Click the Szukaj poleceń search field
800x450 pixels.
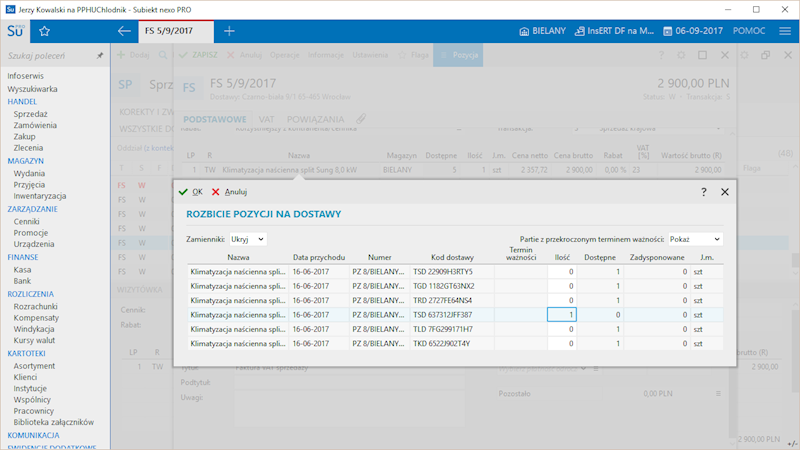coord(48,56)
